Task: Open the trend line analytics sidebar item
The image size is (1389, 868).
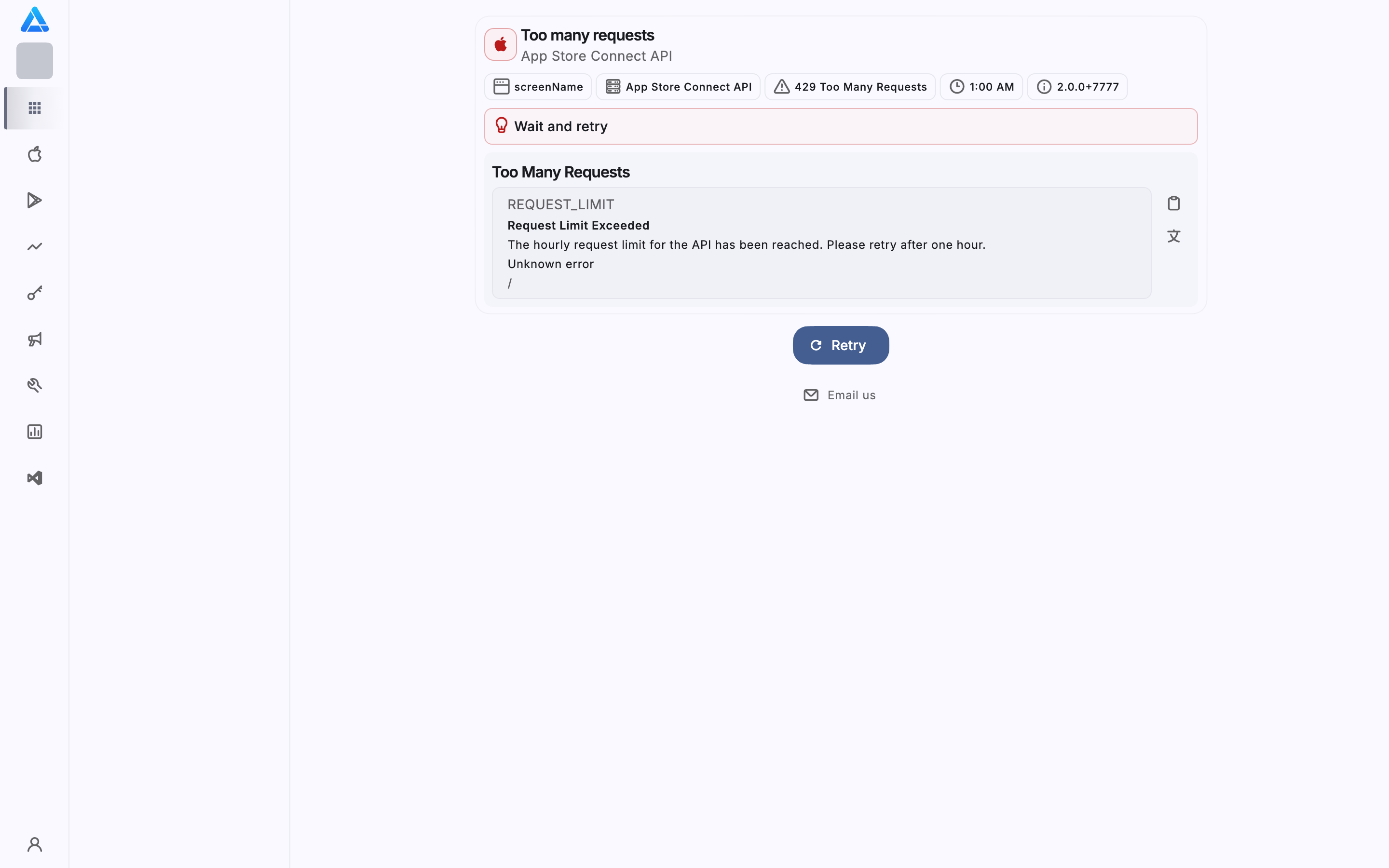Action: point(34,247)
